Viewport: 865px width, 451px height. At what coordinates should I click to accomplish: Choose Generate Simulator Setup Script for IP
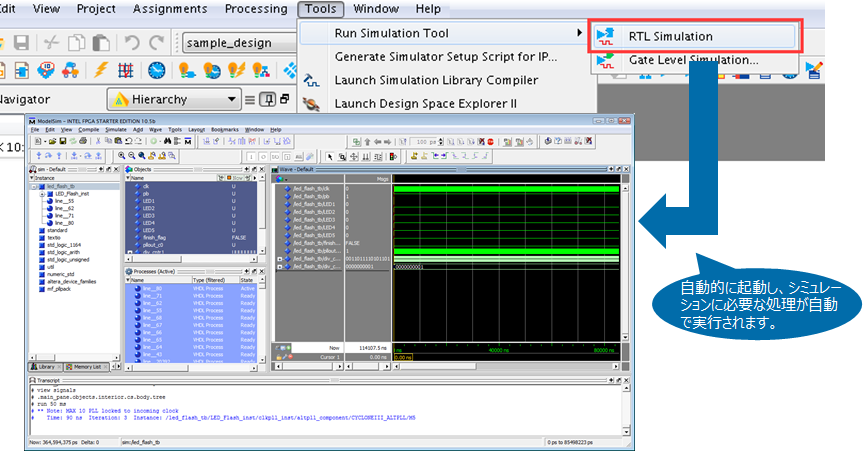446,57
